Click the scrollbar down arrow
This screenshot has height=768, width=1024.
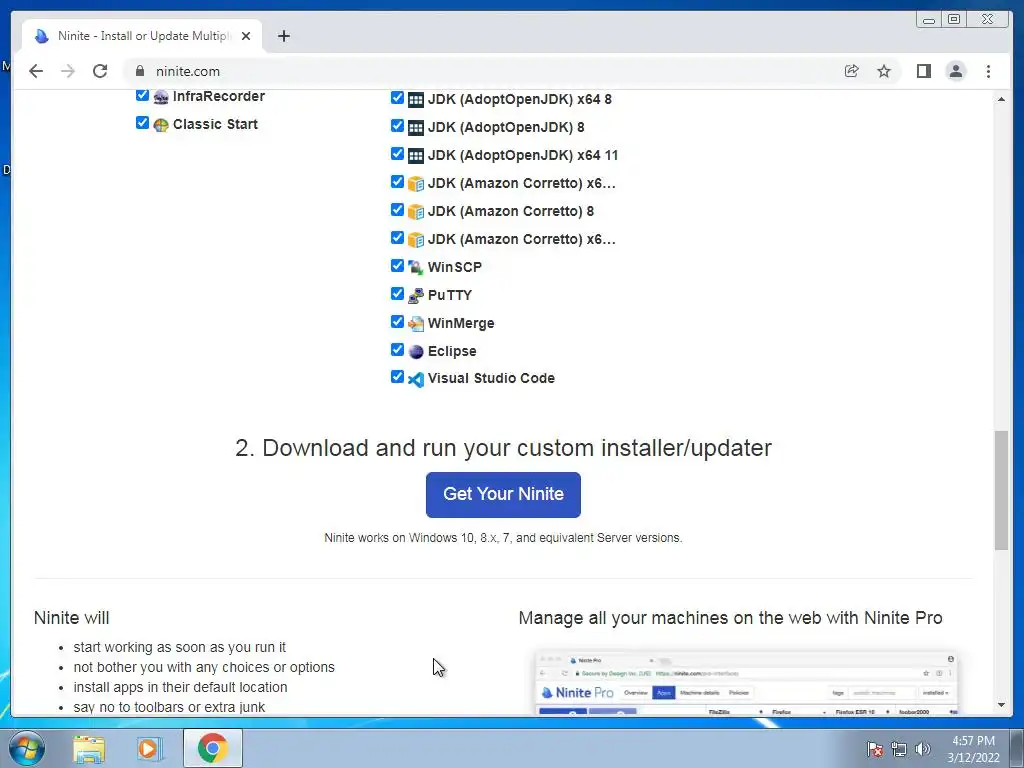click(1001, 705)
